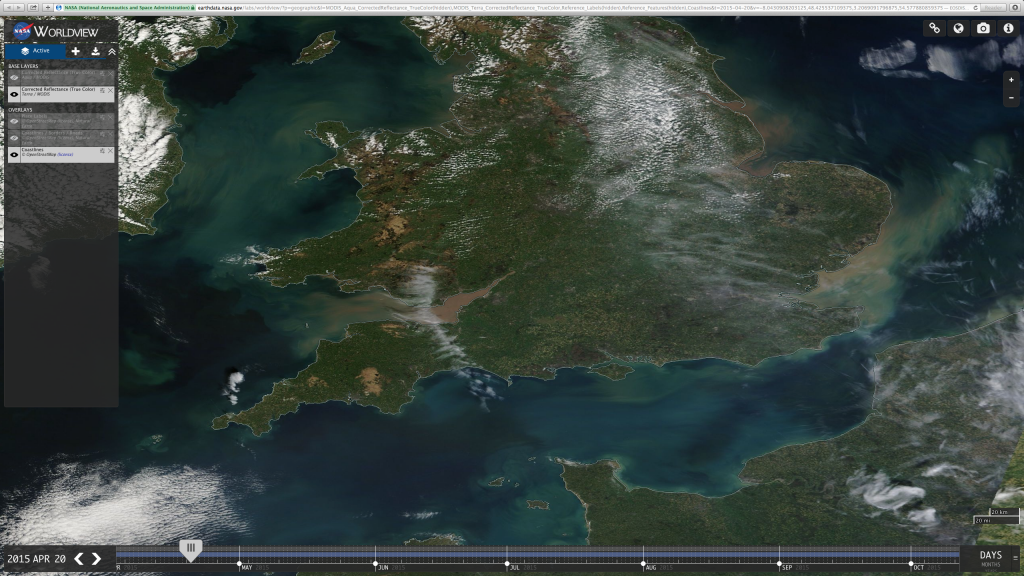Click the timeline date pick handle
The height and width of the screenshot is (576, 1024).
click(191, 550)
